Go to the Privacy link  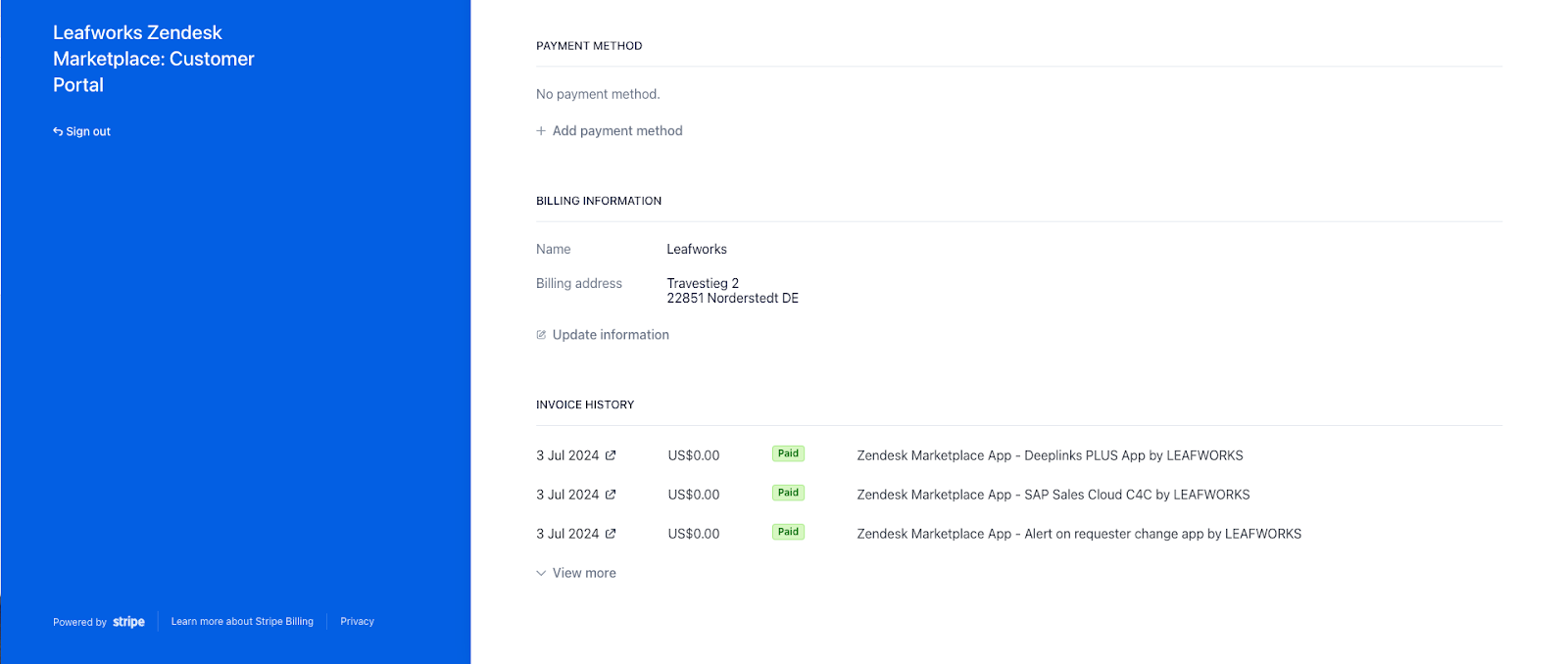tap(357, 622)
